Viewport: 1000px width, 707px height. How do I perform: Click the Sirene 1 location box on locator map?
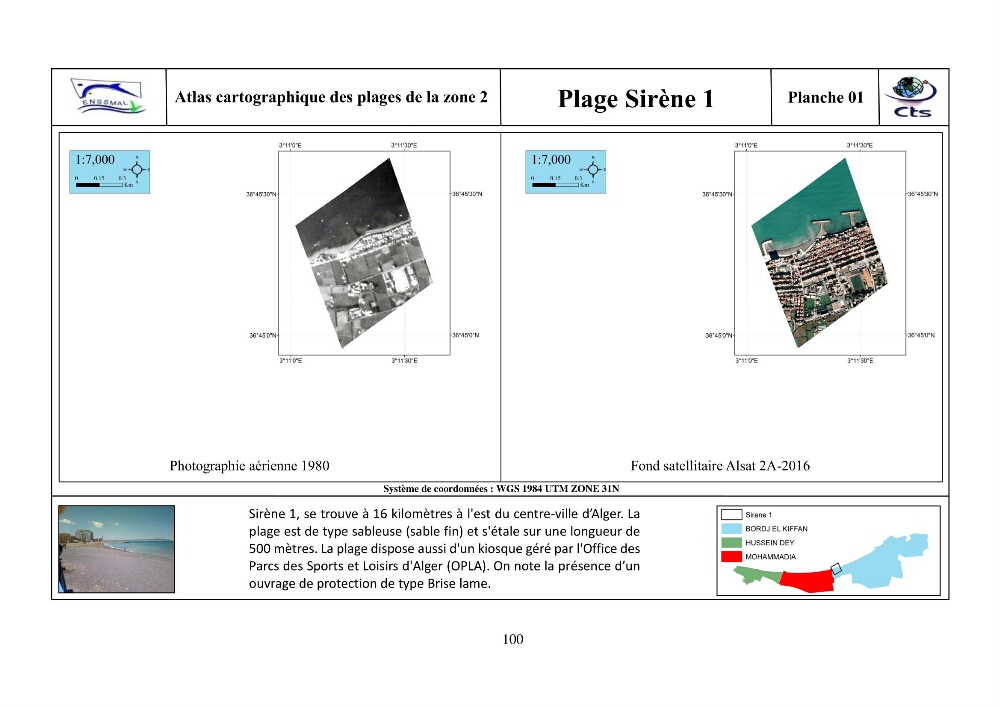[836, 569]
